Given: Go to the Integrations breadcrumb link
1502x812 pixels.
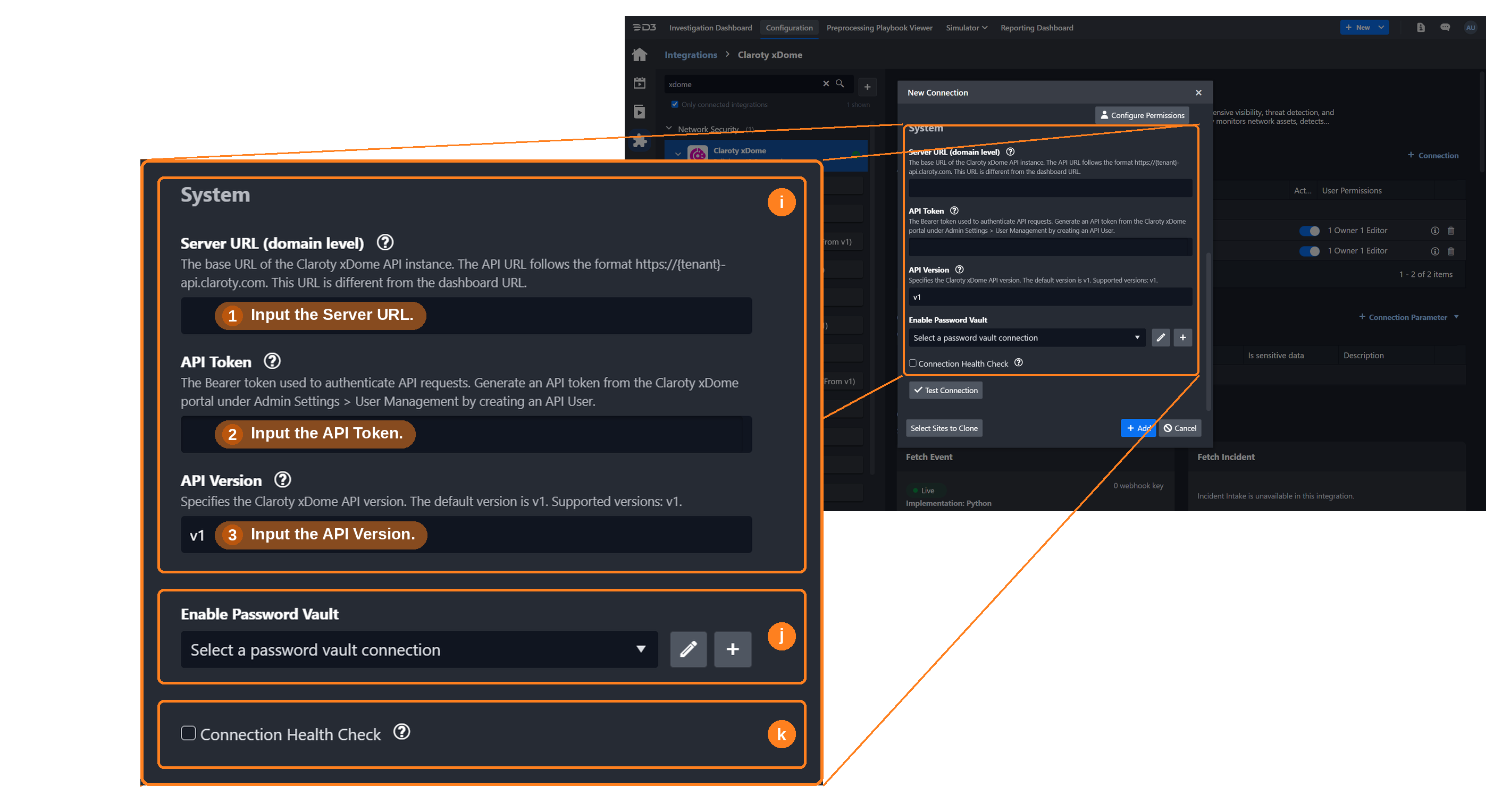Looking at the screenshot, I should click(690, 55).
